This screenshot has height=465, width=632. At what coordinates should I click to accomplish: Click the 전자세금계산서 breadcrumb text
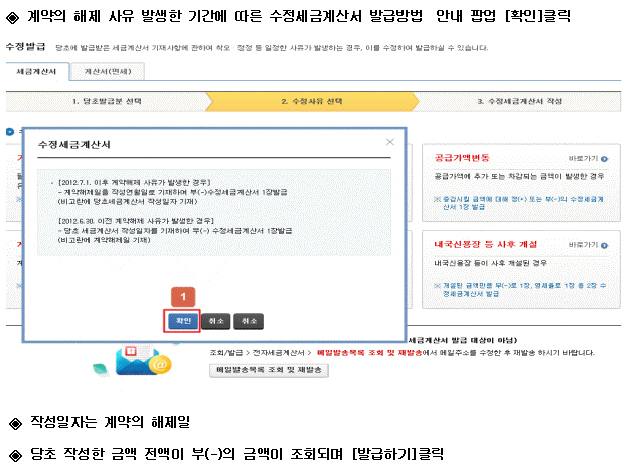tap(278, 353)
